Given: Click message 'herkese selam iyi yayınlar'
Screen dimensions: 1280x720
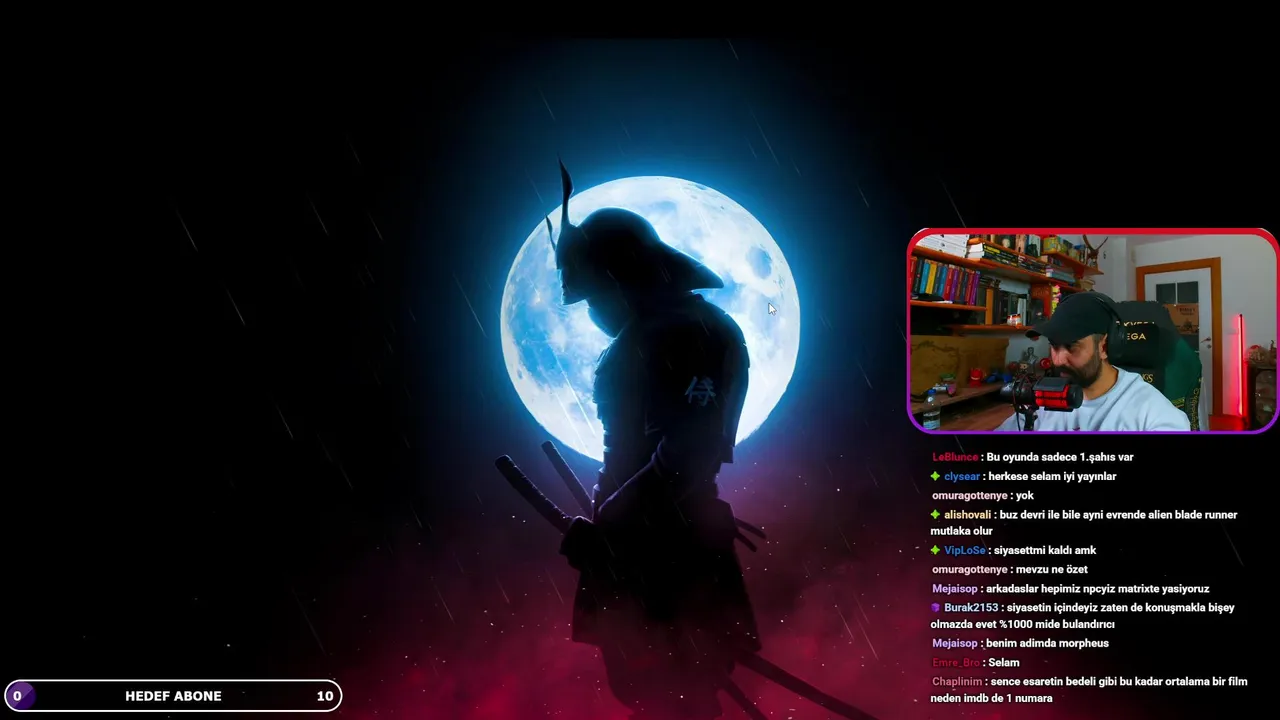Looking at the screenshot, I should [1052, 476].
